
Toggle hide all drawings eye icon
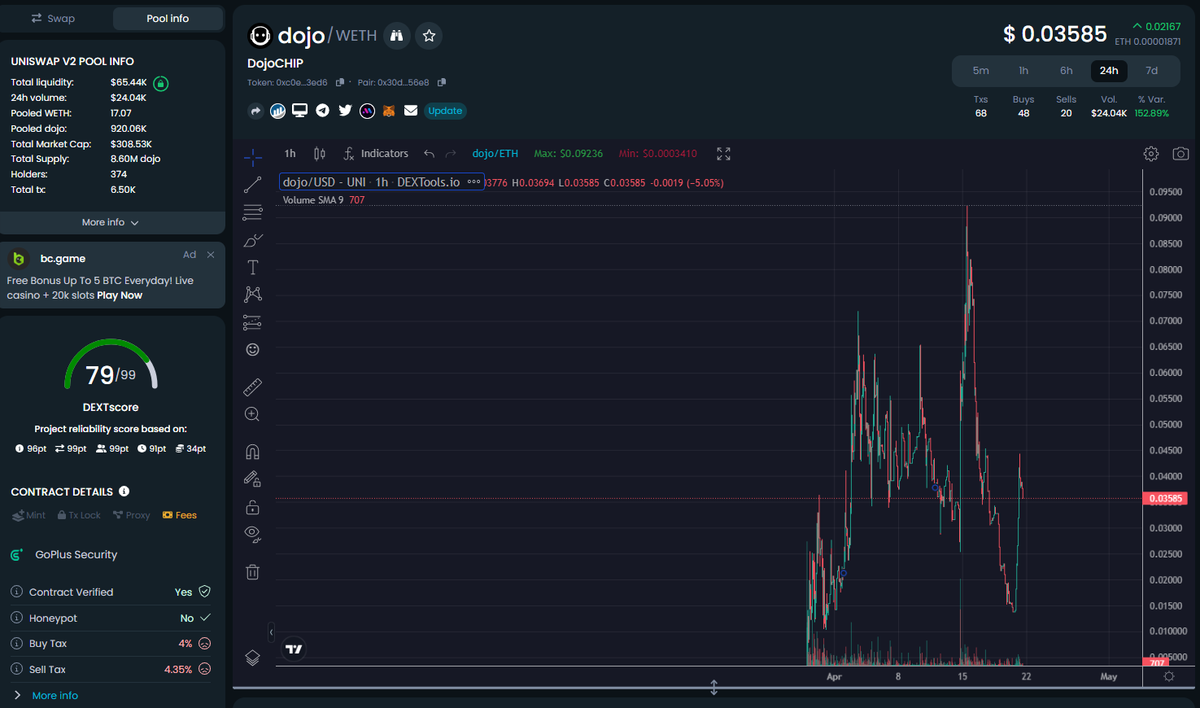(253, 534)
